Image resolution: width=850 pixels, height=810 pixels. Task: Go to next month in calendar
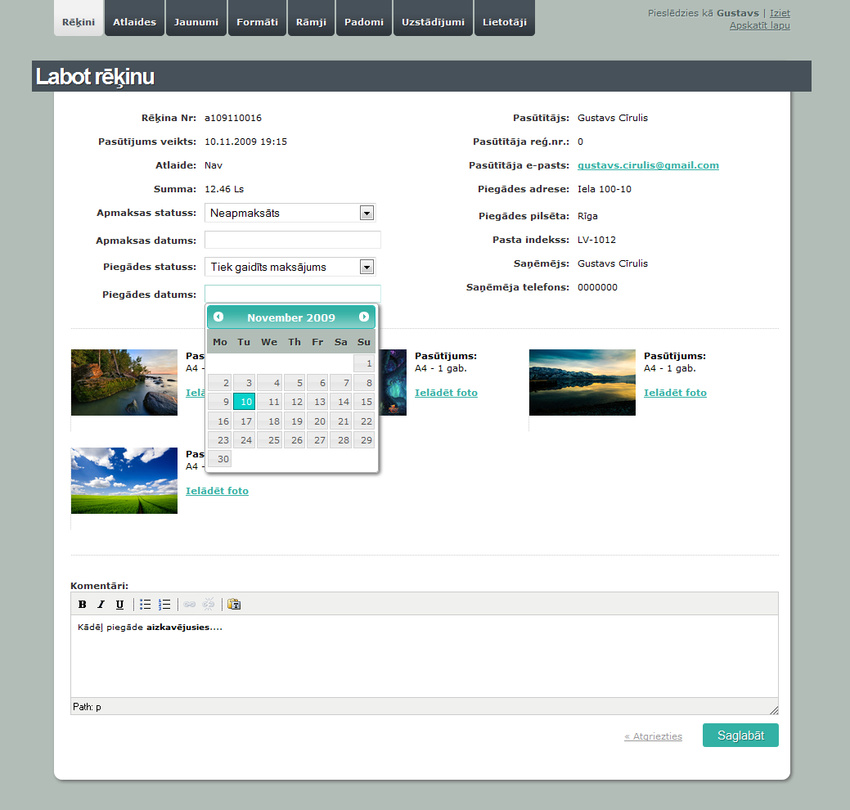pyautogui.click(x=364, y=317)
